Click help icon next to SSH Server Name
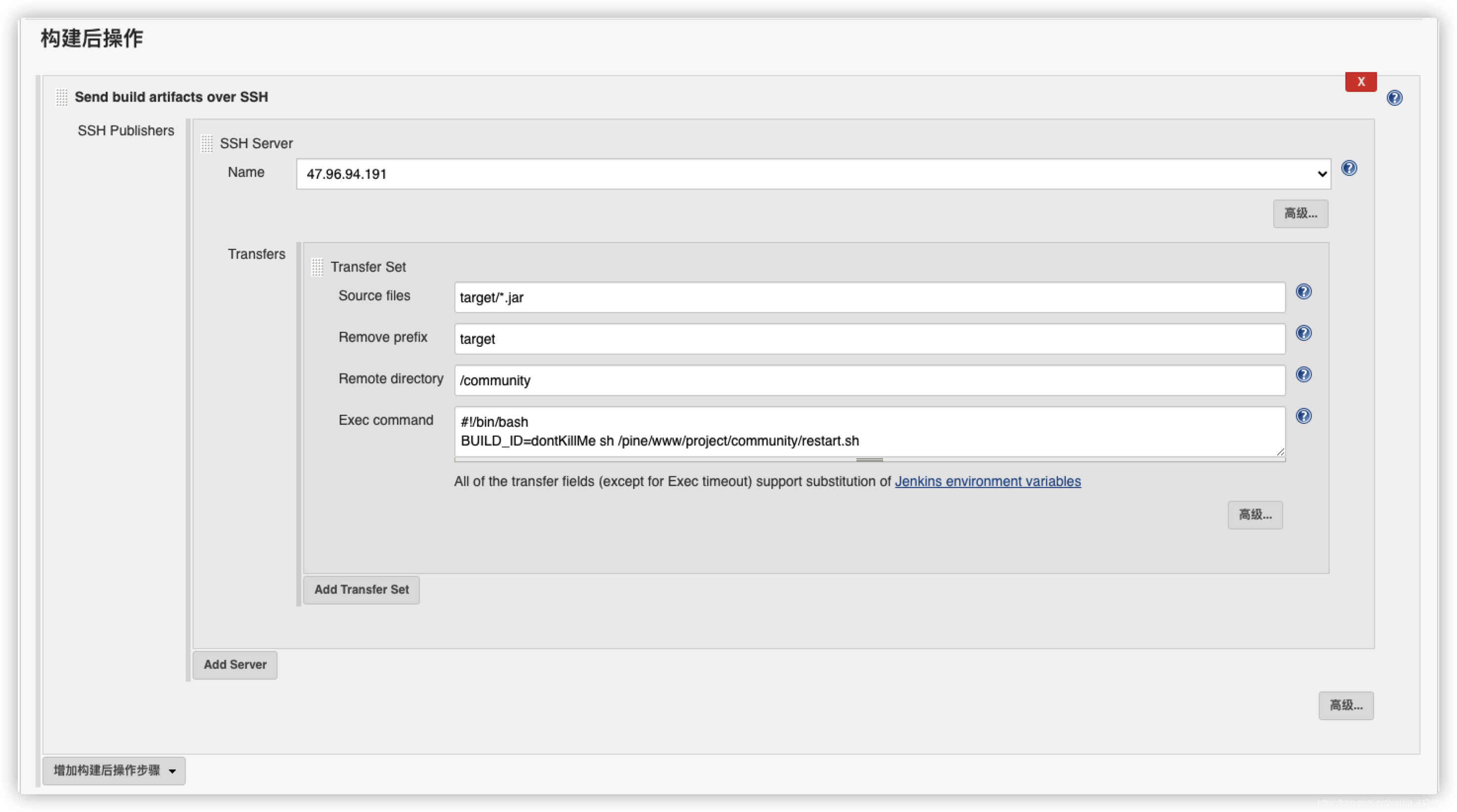 (x=1348, y=168)
